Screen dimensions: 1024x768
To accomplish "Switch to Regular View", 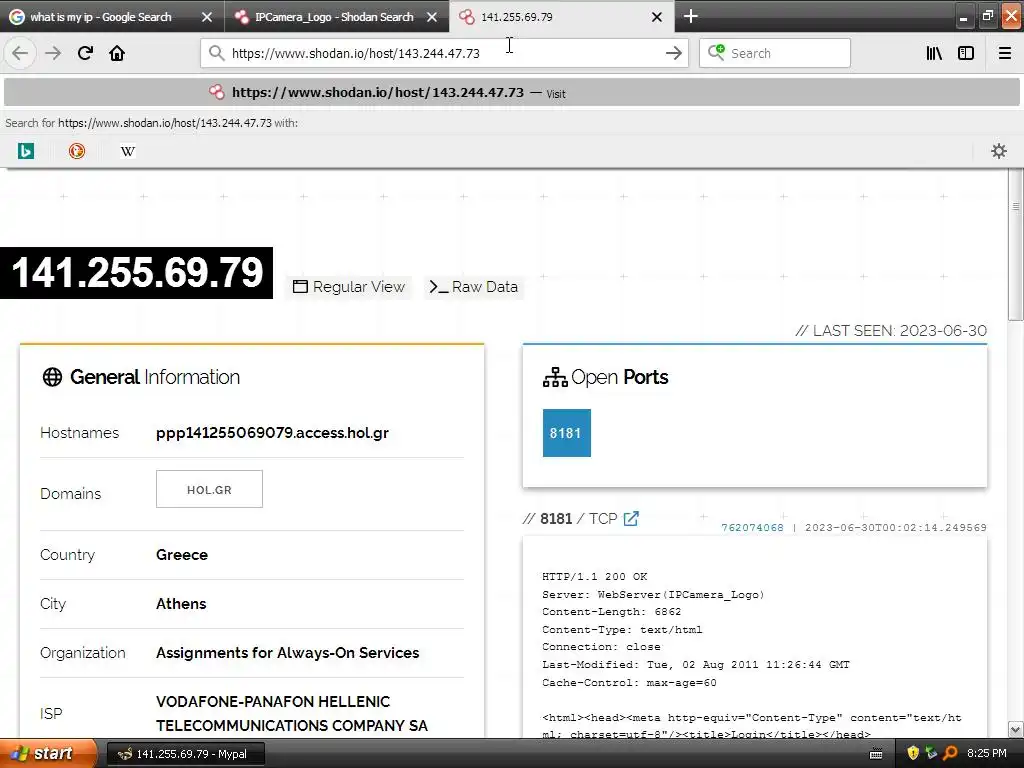I will tap(349, 287).
